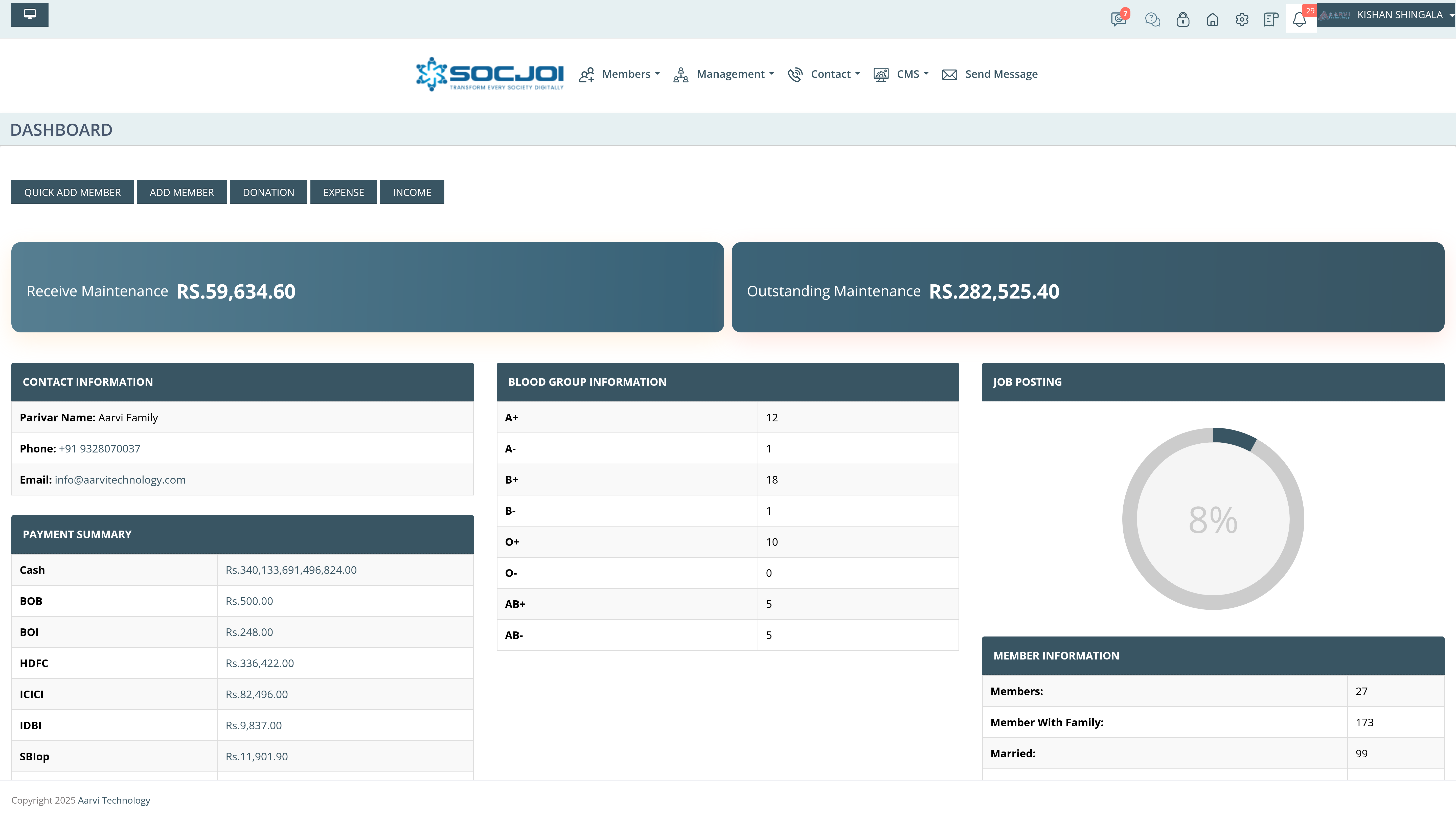Click the B- blood group row
The image size is (1456, 819).
(x=728, y=511)
